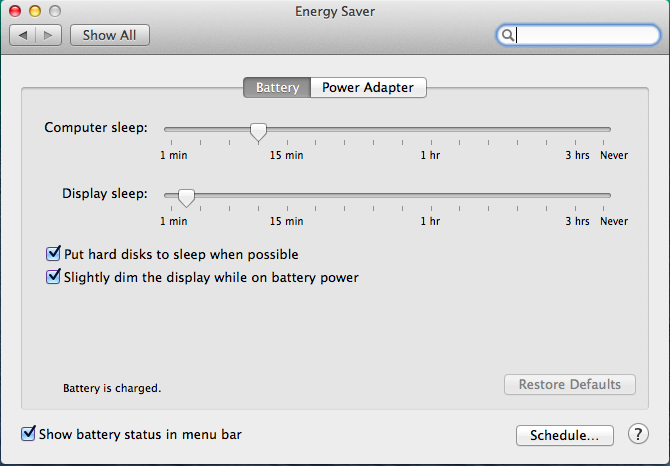Minimize the Energy Saver window
This screenshot has height=466, width=670.
pos(33,10)
